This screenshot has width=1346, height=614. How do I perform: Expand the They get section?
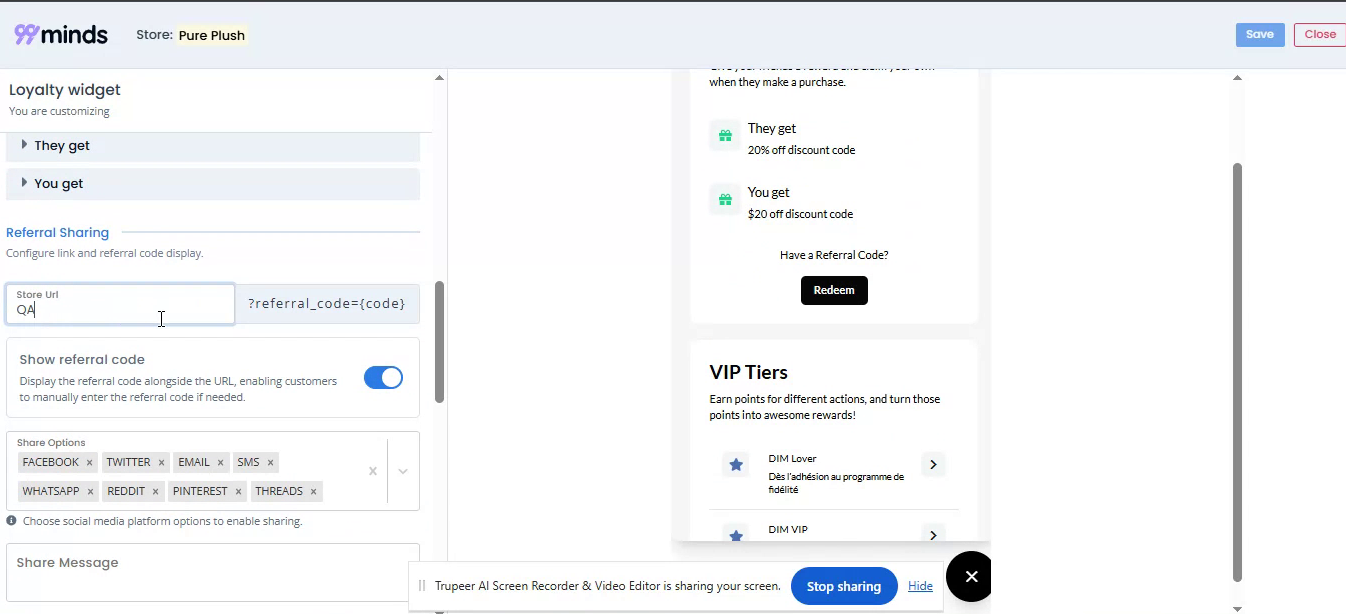(x=213, y=146)
